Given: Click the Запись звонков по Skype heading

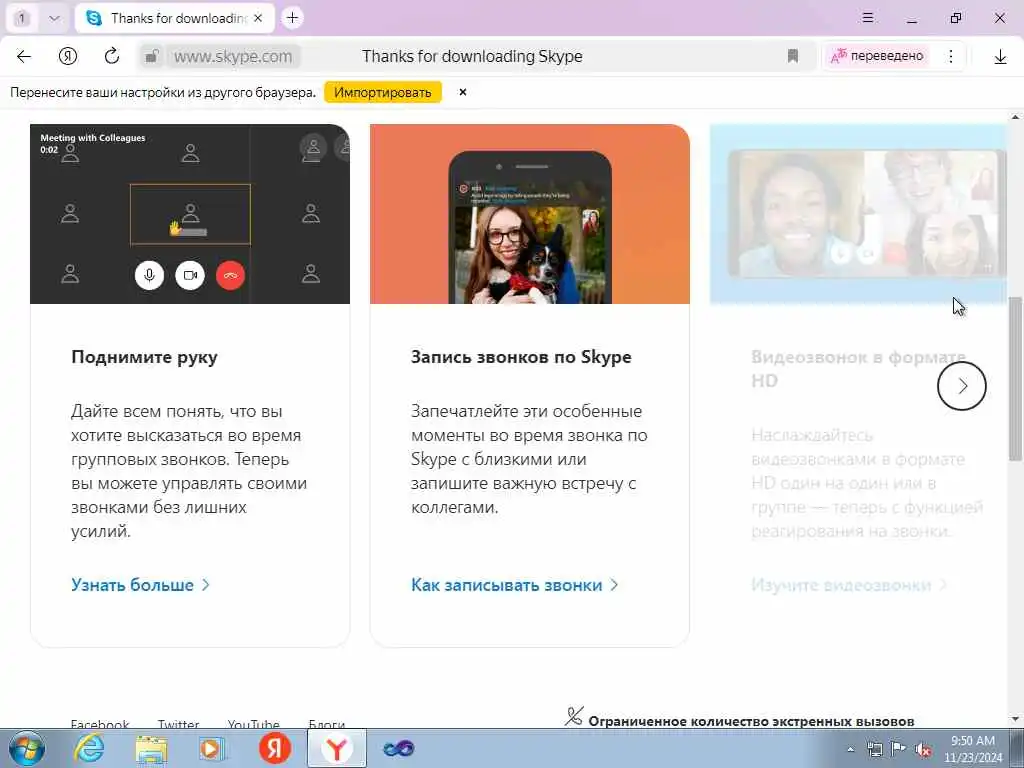Looking at the screenshot, I should (521, 357).
